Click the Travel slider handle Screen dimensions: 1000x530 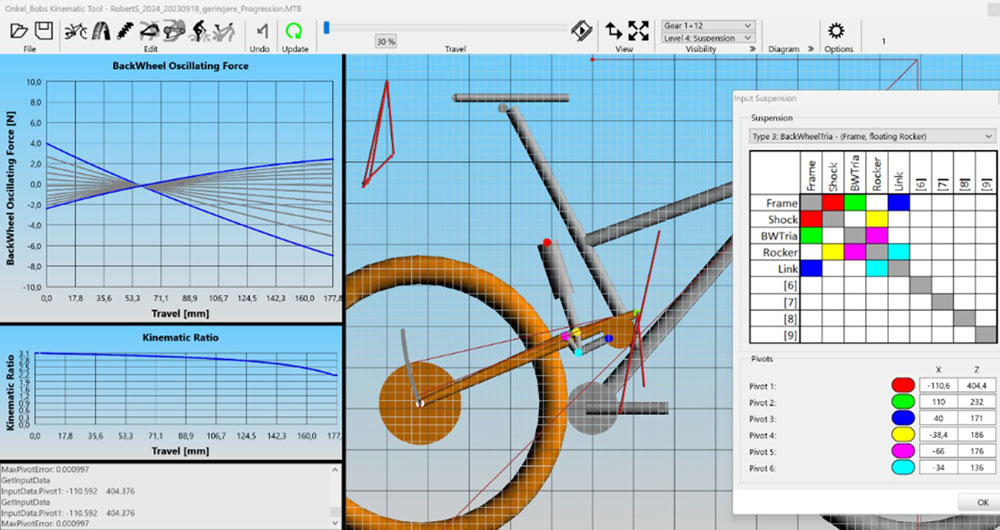pos(327,27)
